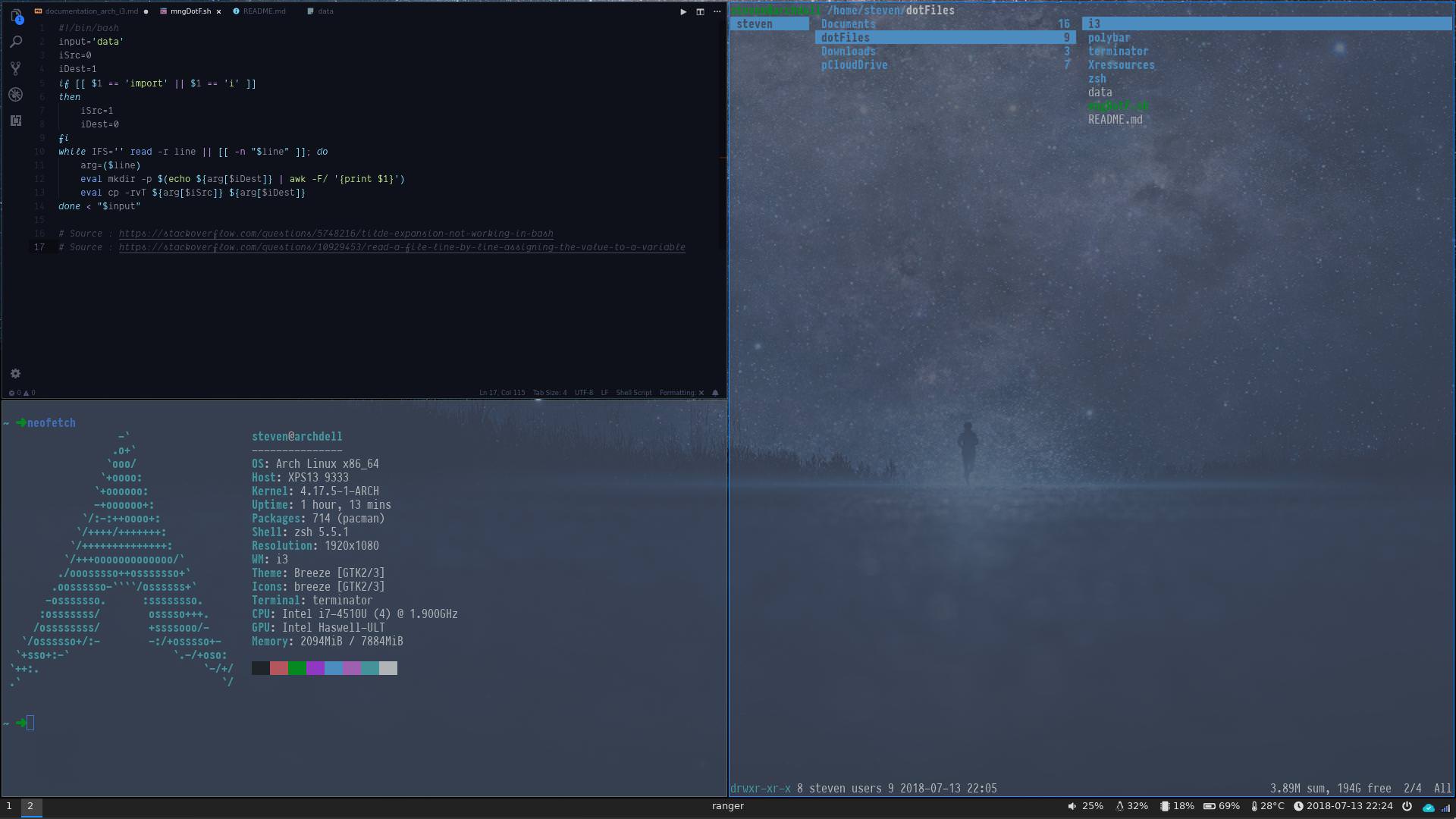Open stackoverflow read-a-file-line-by-line link
Image resolution: width=1456 pixels, height=819 pixels.
point(402,247)
